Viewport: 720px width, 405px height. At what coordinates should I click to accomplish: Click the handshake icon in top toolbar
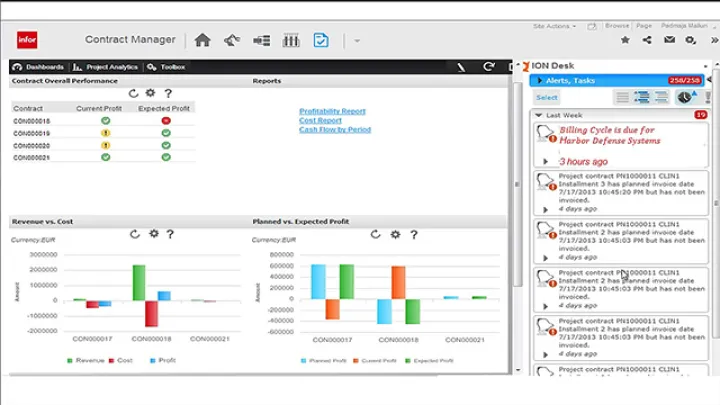click(x=232, y=40)
